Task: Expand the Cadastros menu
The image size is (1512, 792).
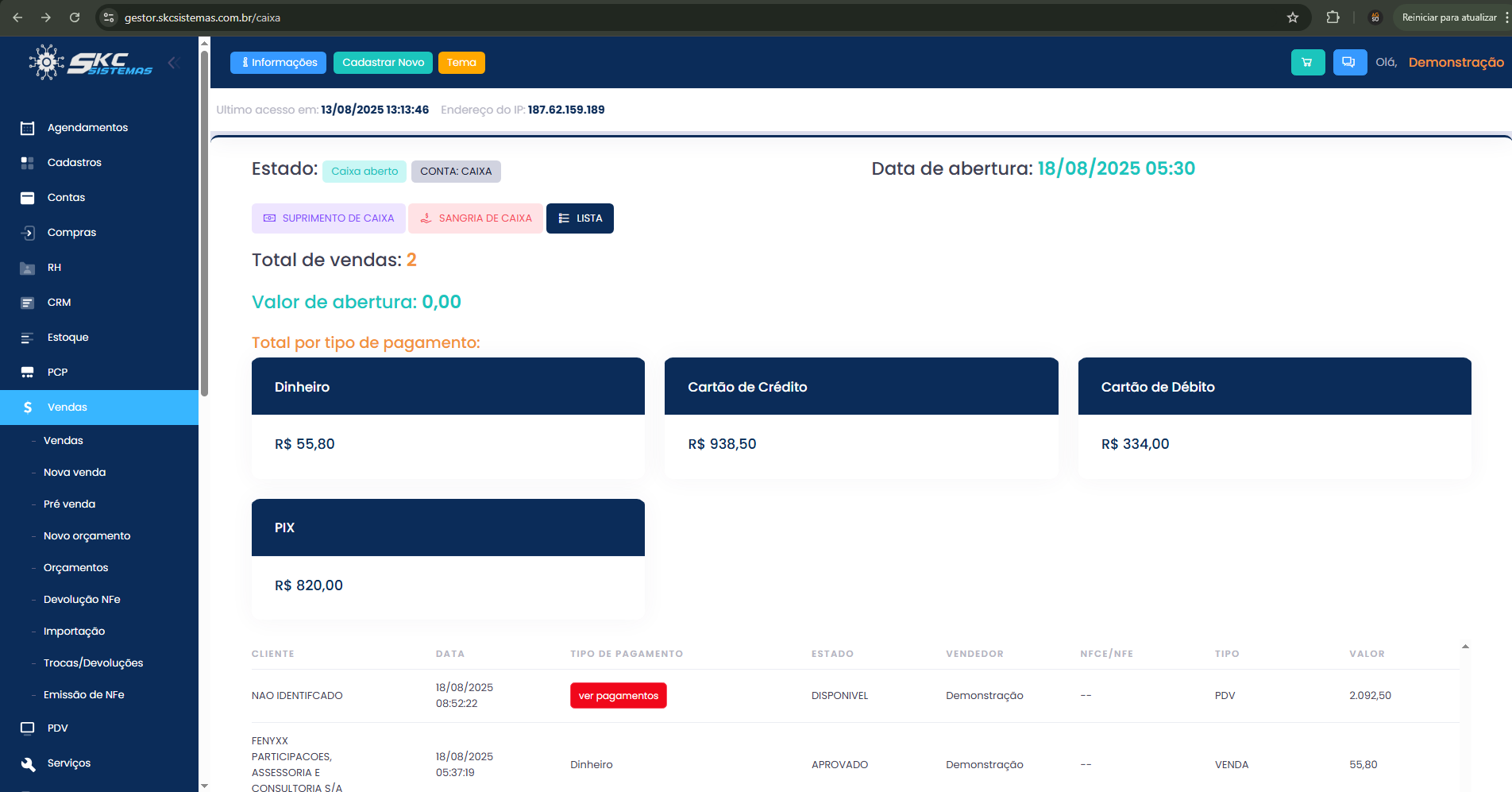Action: tap(75, 163)
